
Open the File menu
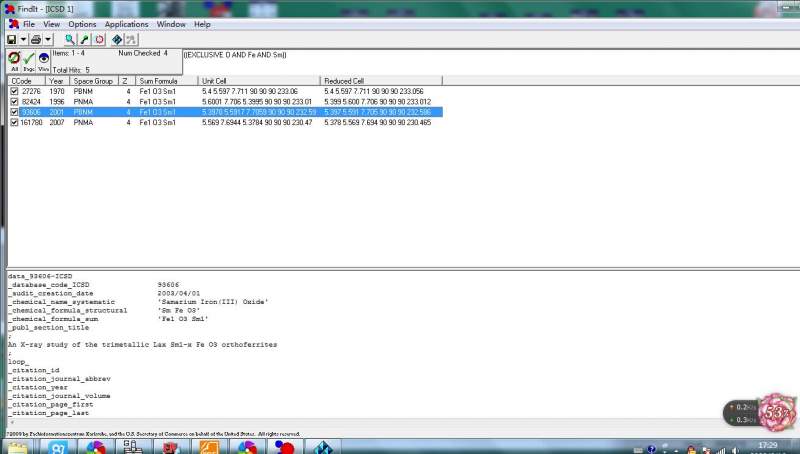pyautogui.click(x=29, y=24)
